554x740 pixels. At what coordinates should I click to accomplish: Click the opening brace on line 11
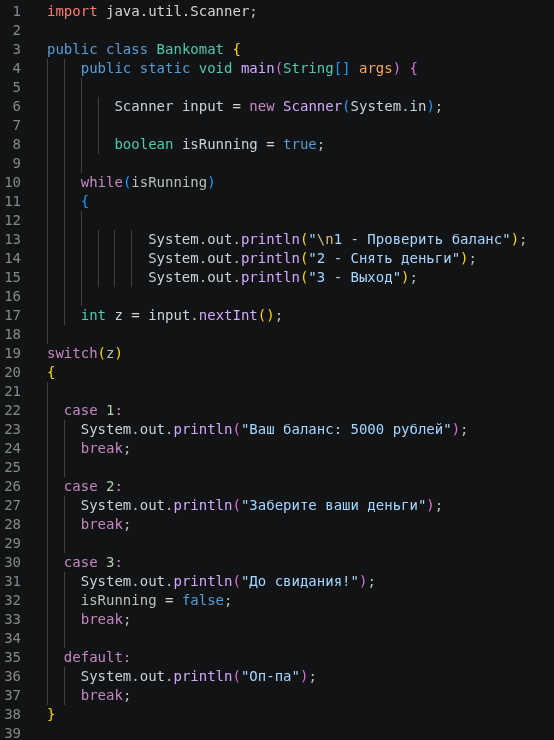click(x=85, y=202)
